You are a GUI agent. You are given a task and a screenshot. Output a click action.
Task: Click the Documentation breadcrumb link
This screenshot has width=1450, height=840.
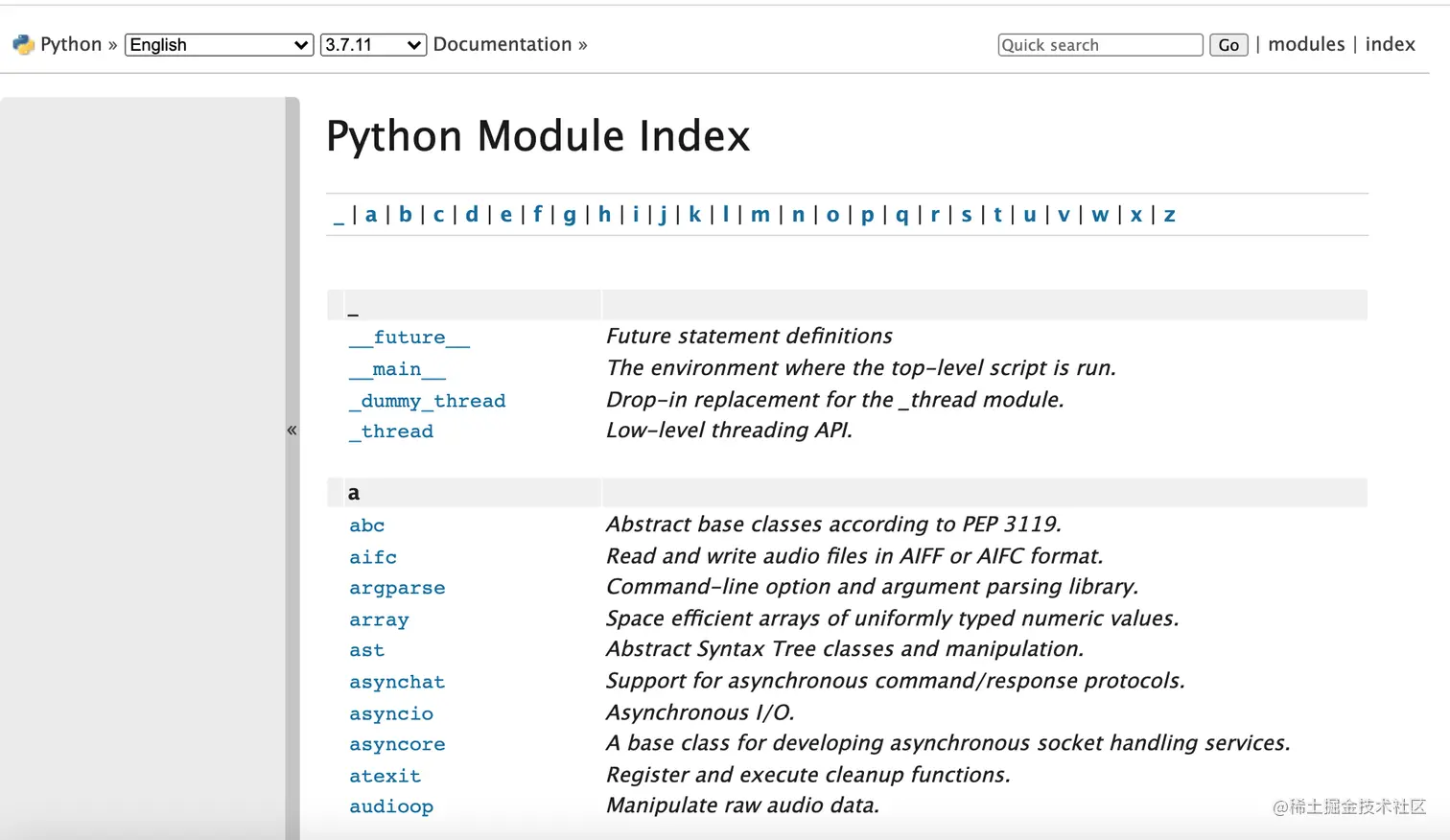[x=502, y=44]
